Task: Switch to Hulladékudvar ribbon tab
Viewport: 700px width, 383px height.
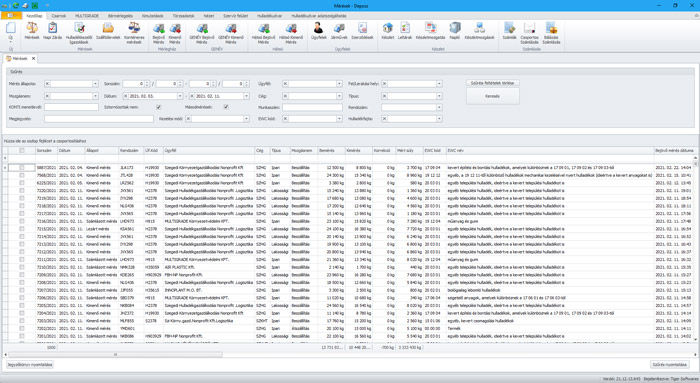Action: click(x=269, y=16)
